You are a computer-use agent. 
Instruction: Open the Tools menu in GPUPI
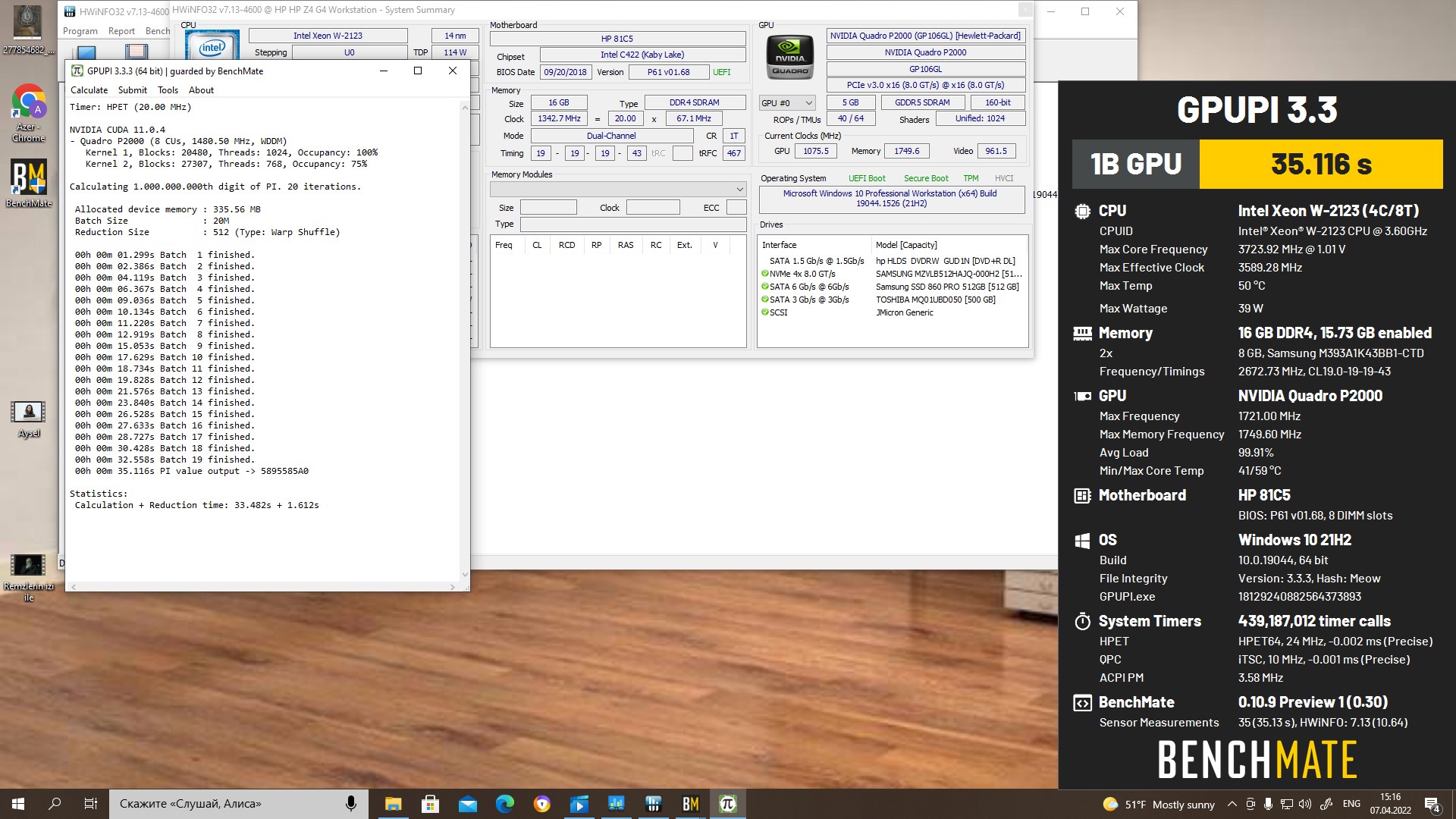(168, 89)
